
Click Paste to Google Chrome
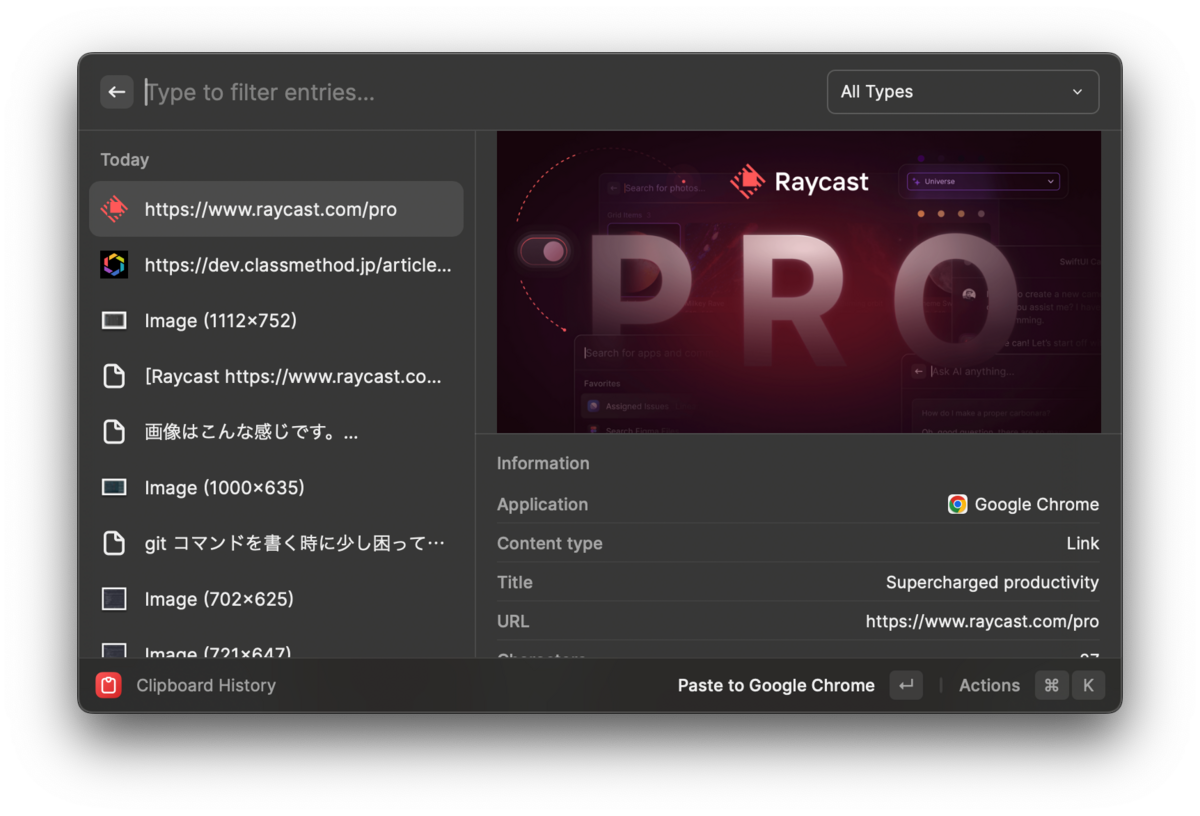(776, 685)
